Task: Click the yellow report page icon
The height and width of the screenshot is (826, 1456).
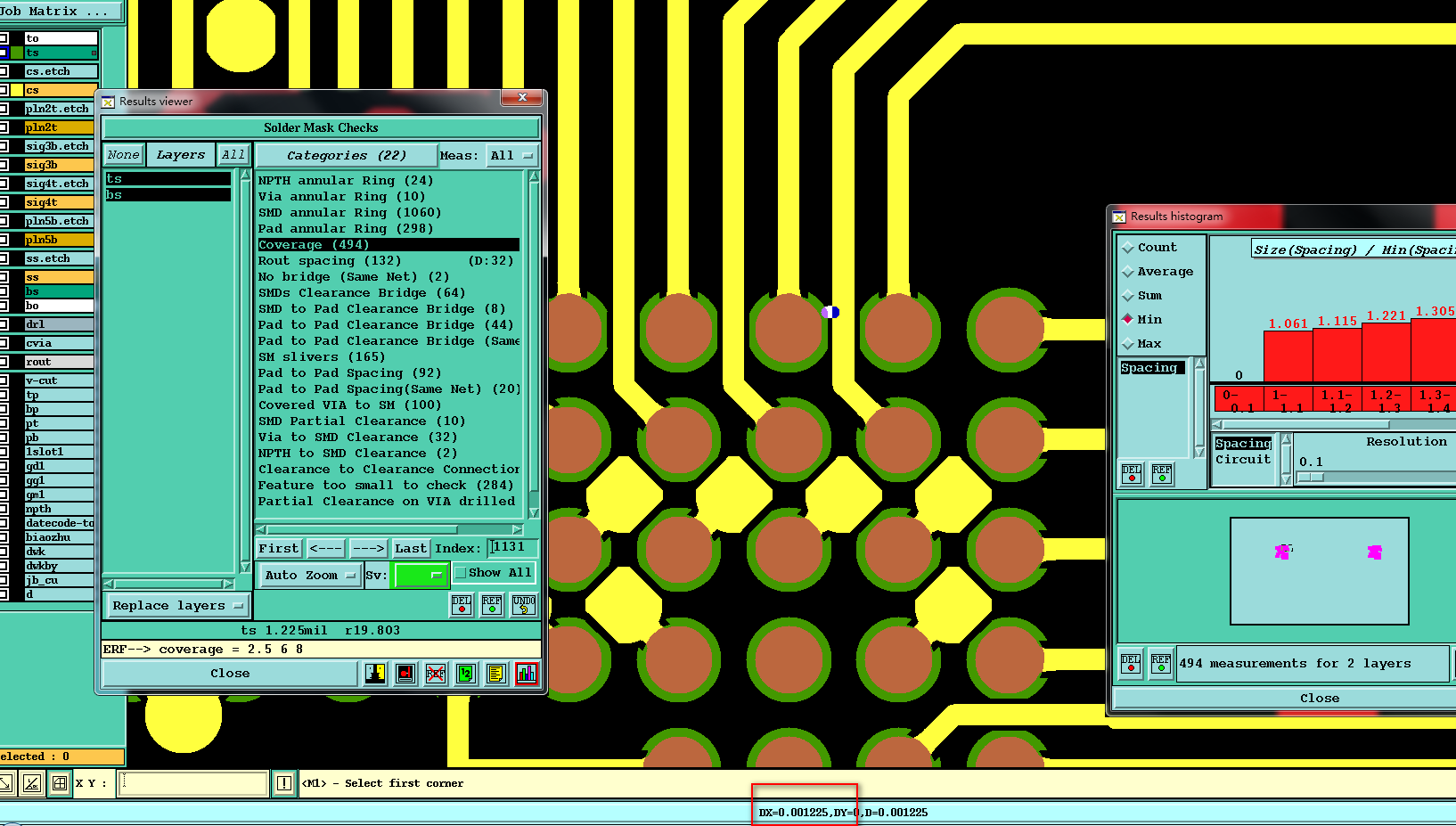Action: (496, 674)
